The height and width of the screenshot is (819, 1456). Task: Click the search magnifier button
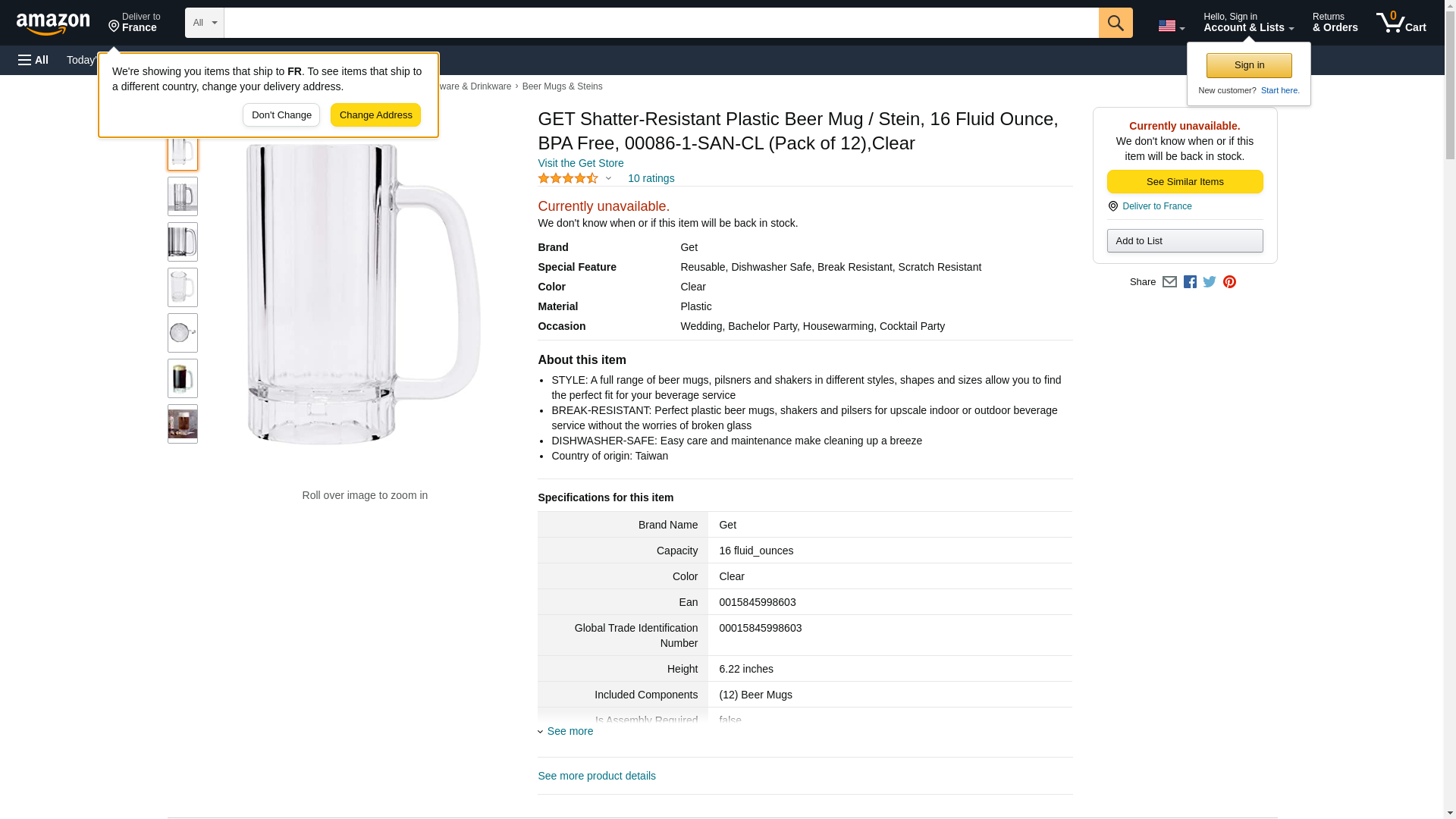click(x=1115, y=23)
